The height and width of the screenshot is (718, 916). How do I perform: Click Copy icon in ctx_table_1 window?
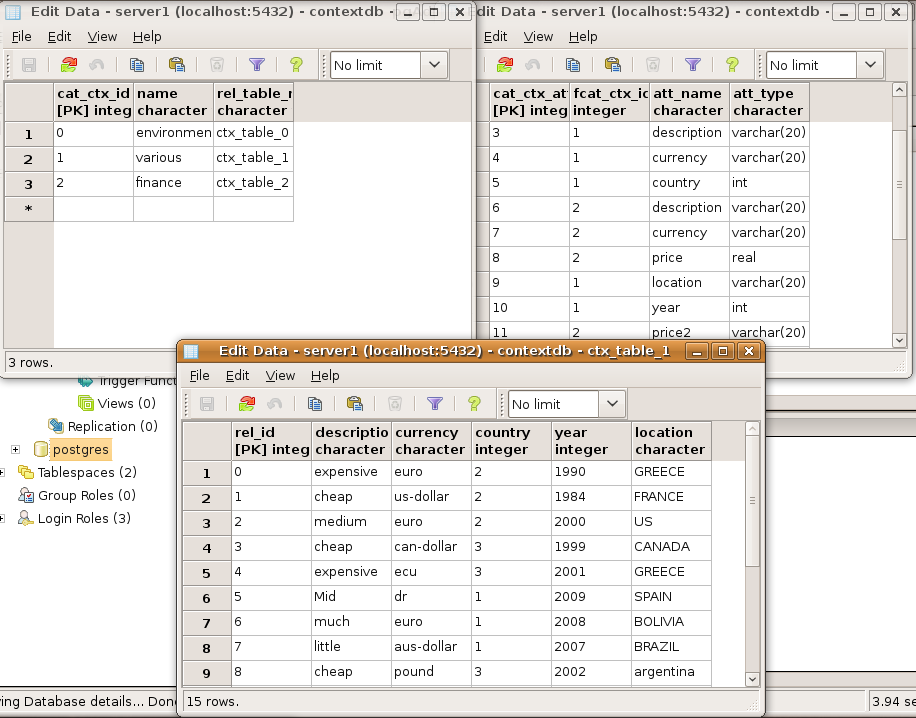coord(315,404)
